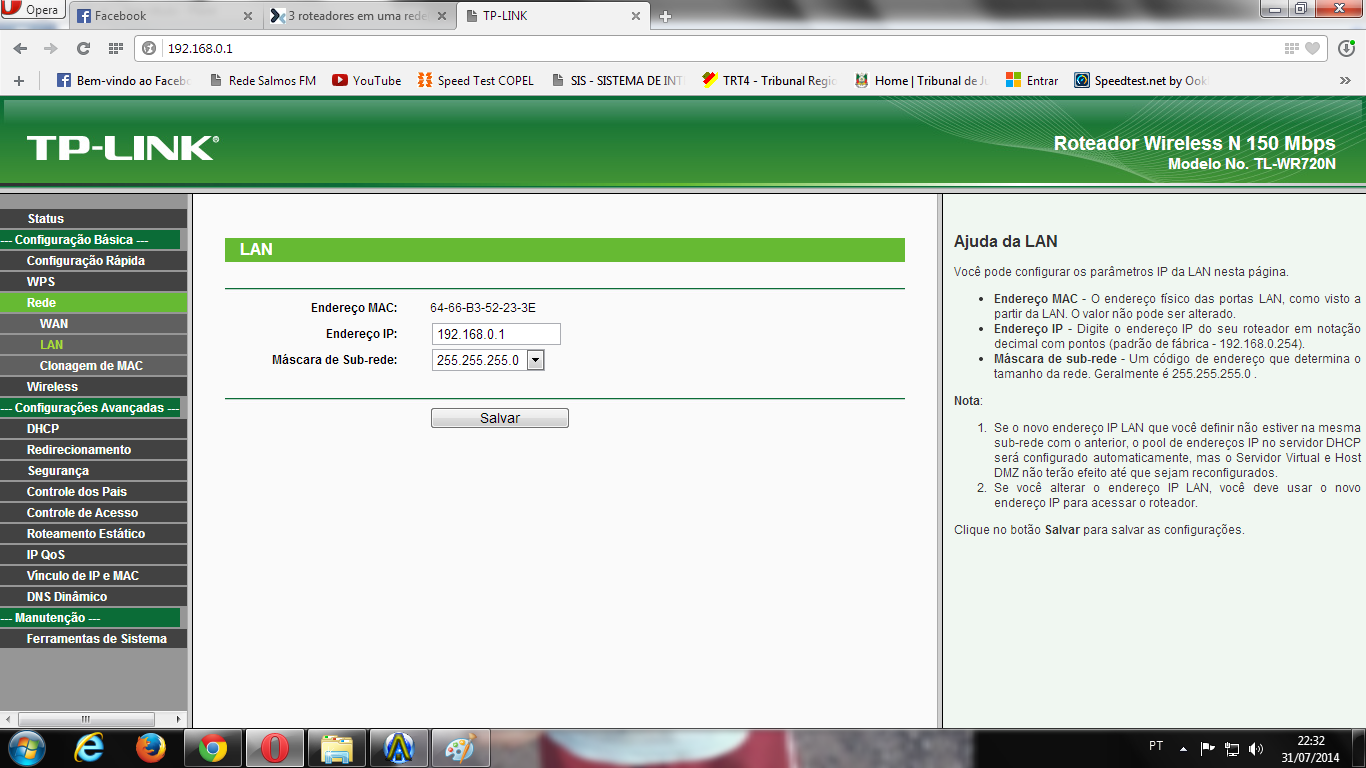1366x768 pixels.
Task: Open the IP QoS menu item
Action: tap(93, 554)
